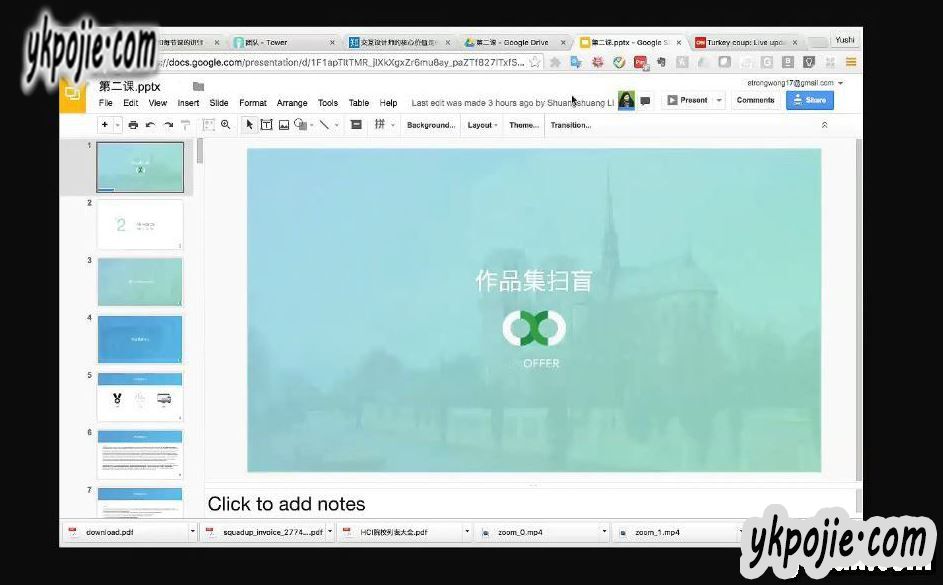This screenshot has height=585, width=943.
Task: Click the folder icon beside file title
Action: point(198,87)
